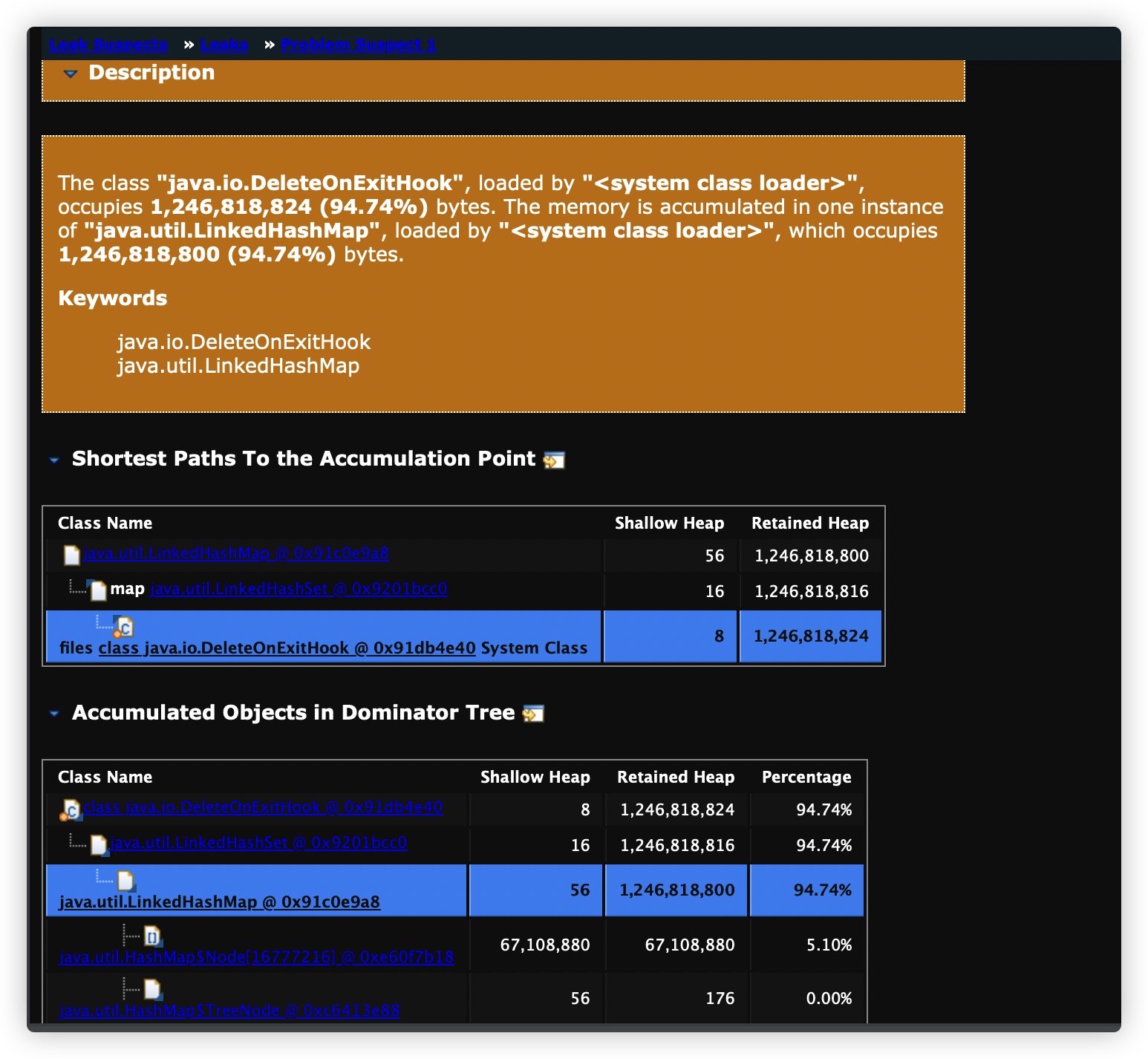Click icon next to Dominator Tree heading

click(x=533, y=714)
